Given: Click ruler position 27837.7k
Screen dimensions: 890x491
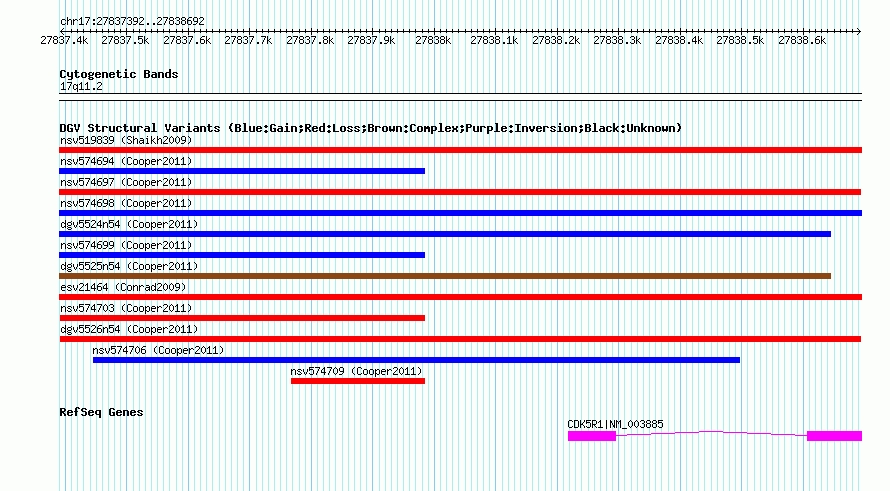Looking at the screenshot, I should click(x=249, y=40).
